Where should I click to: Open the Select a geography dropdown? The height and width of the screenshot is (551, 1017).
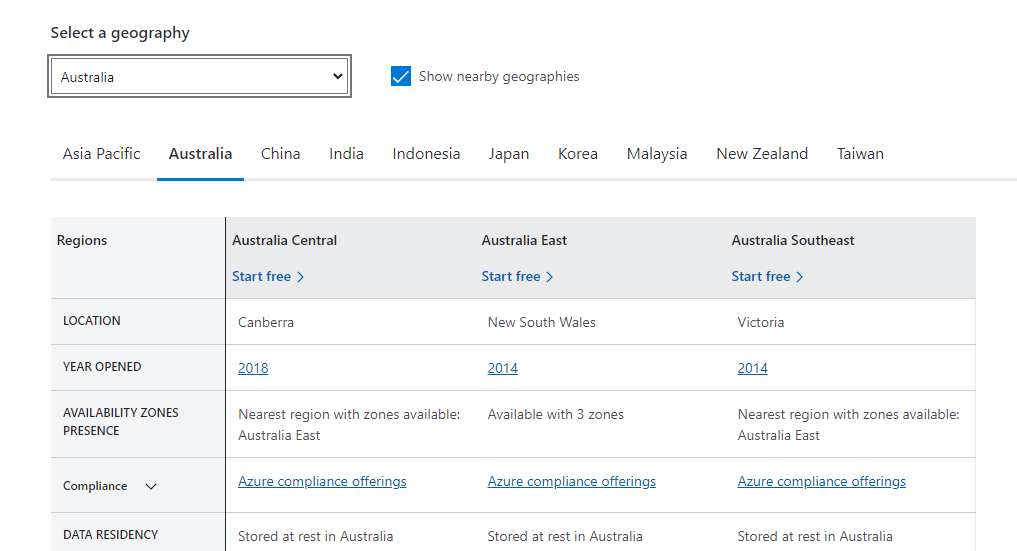pyautogui.click(x=199, y=77)
